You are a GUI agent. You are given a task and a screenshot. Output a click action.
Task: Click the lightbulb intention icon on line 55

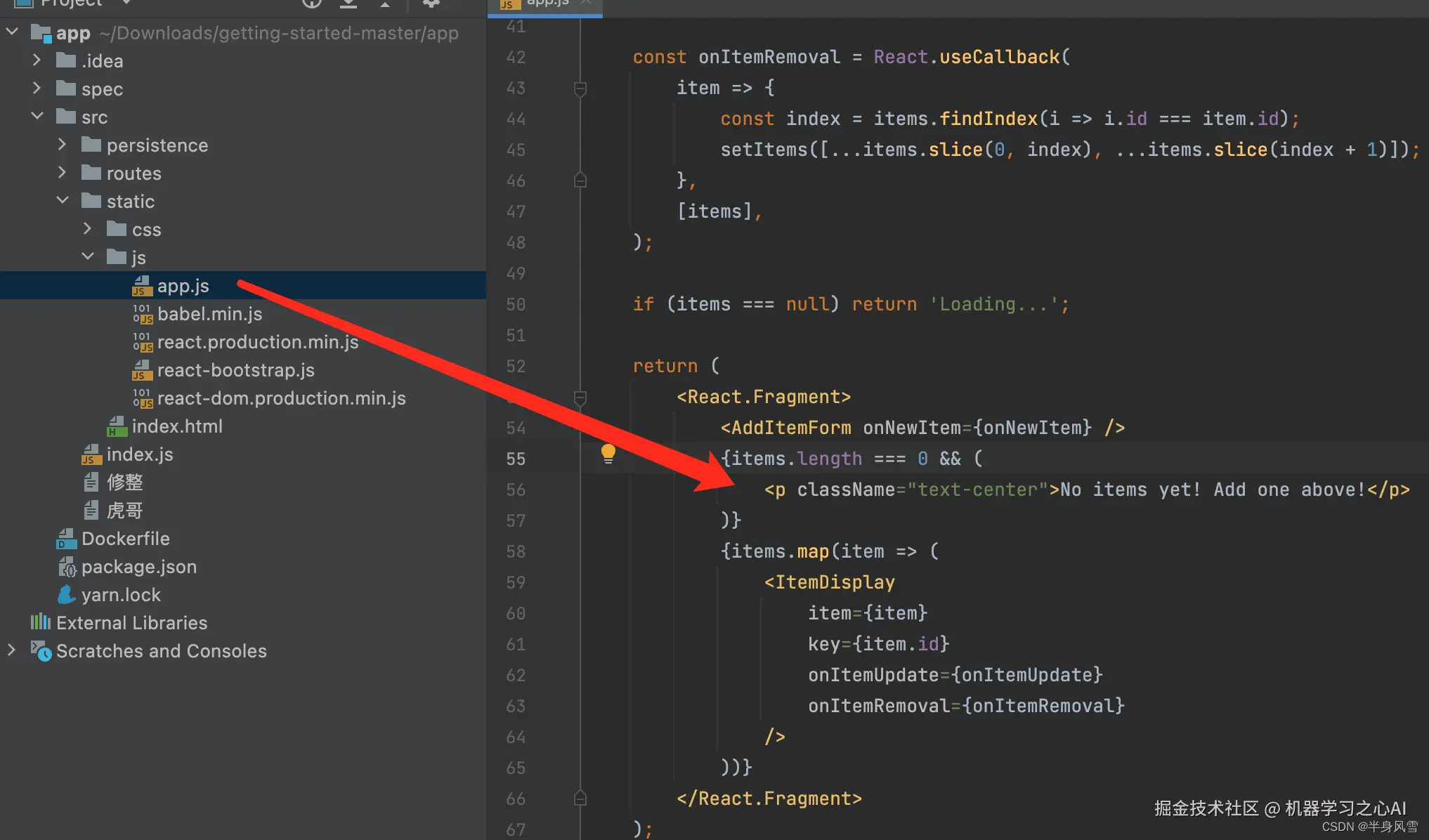[608, 454]
